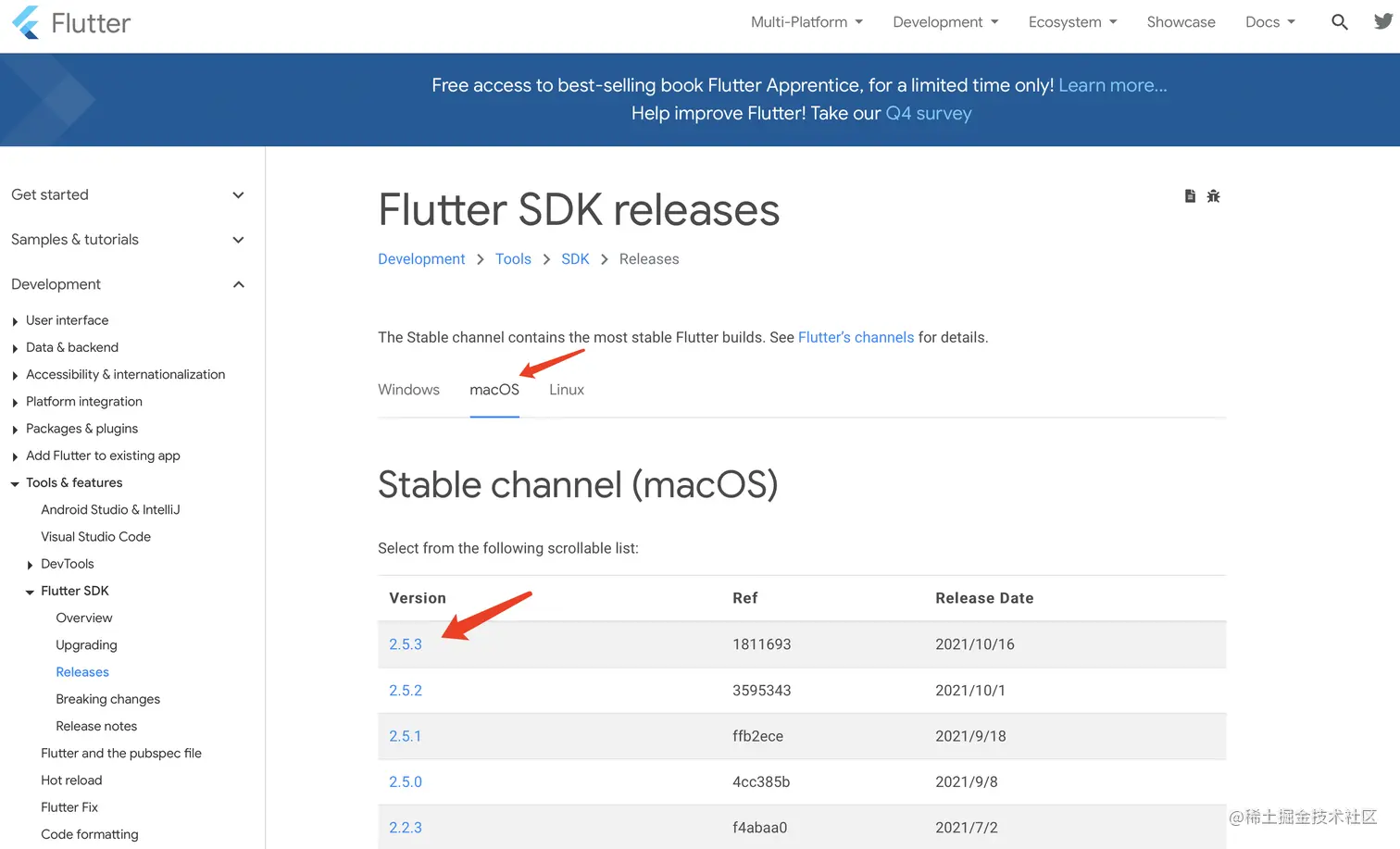Open Docs dropdown menu

1270,22
